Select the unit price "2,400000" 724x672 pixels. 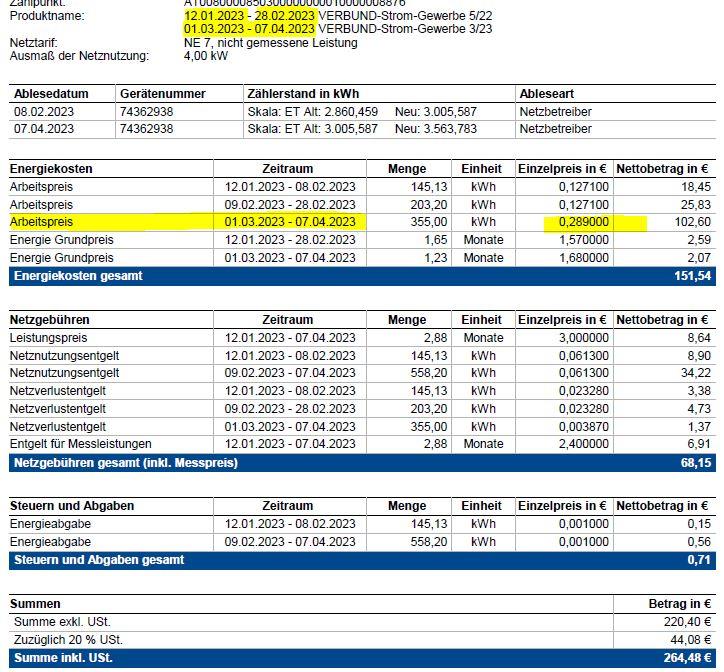point(584,444)
